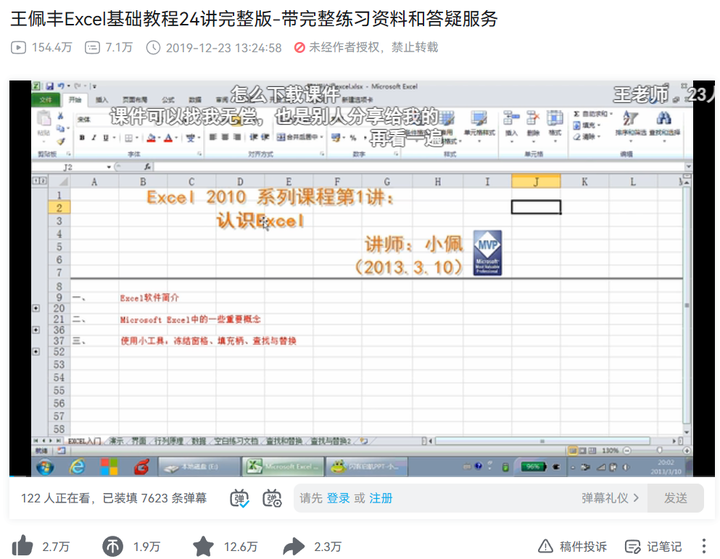Select column J header
Image resolution: width=720 pixels, height=559 pixels.
pos(536,181)
